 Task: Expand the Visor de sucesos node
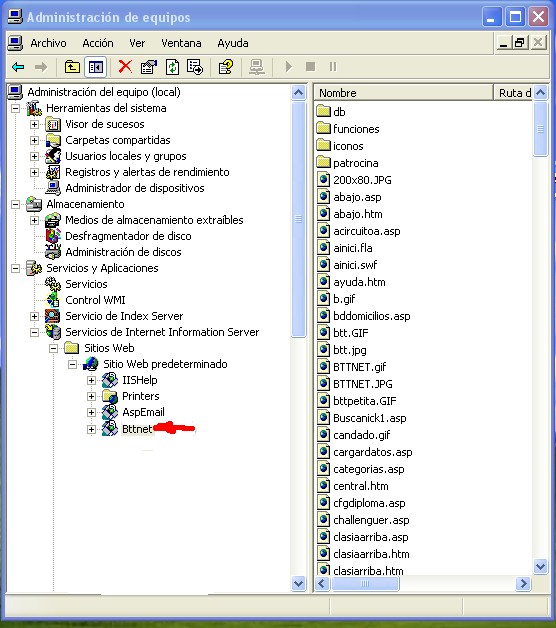coord(34,125)
